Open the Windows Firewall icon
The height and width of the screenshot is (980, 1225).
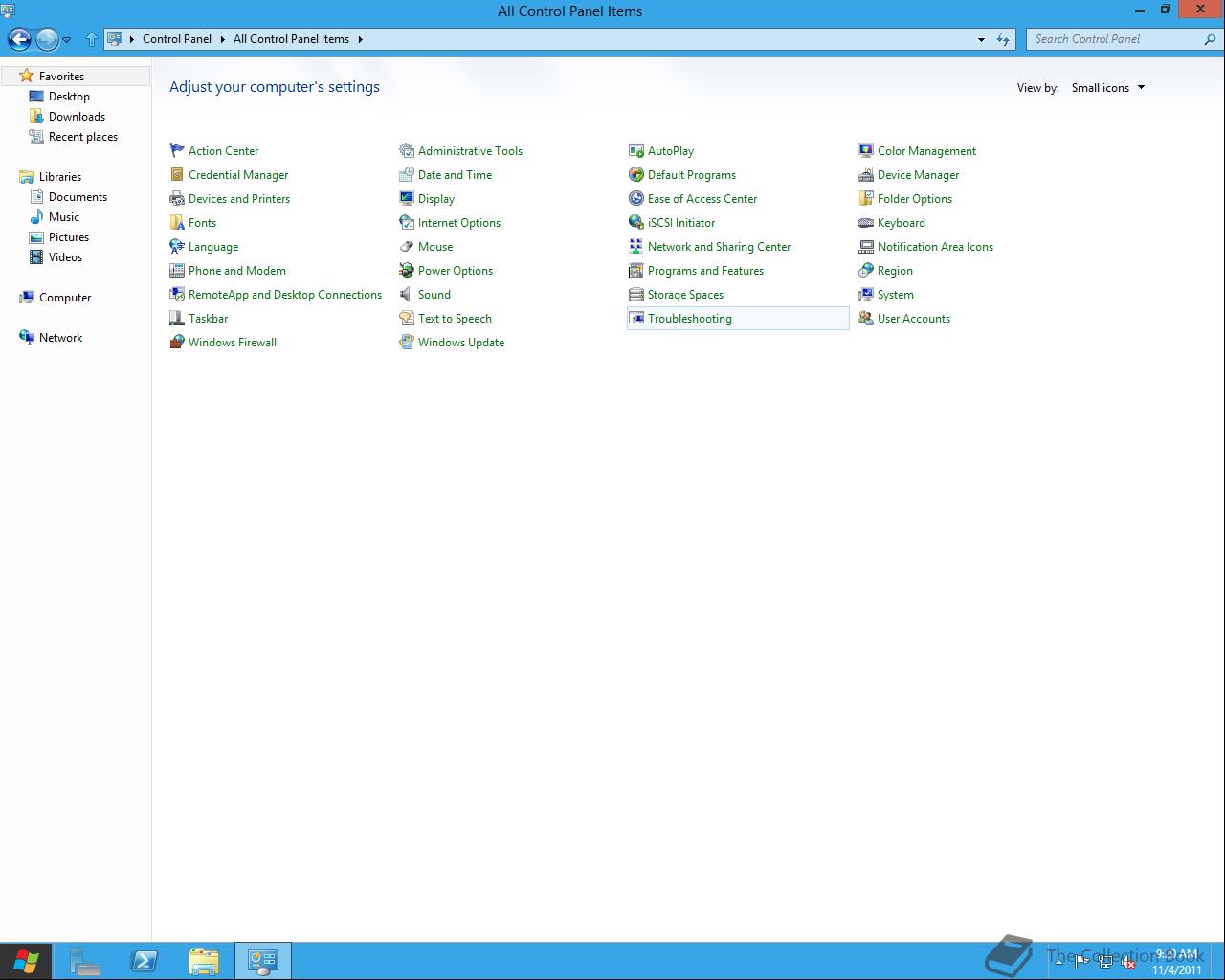pyautogui.click(x=177, y=342)
